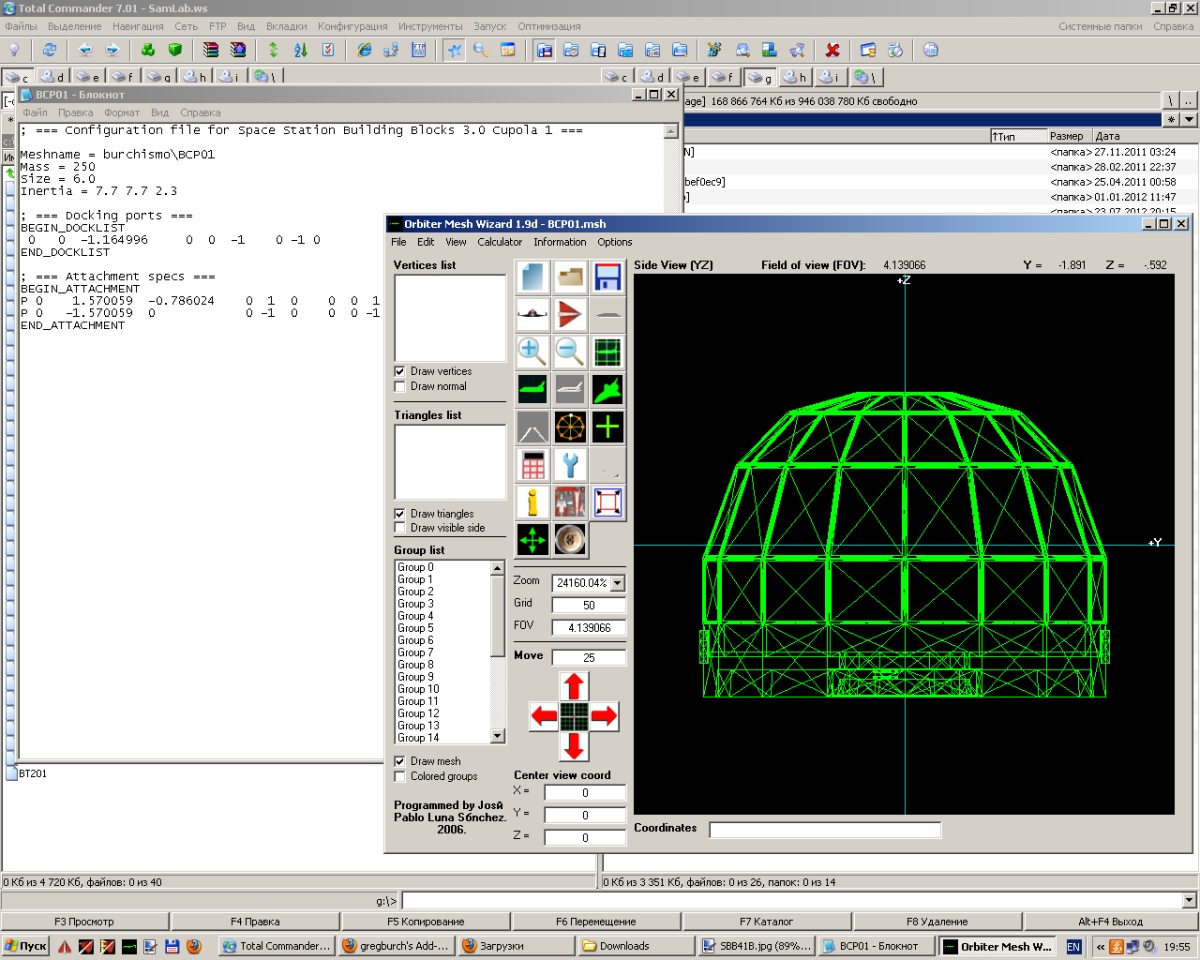1200x960 pixels.
Task: Toggle Draw triangles checkbox
Action: tap(400, 513)
